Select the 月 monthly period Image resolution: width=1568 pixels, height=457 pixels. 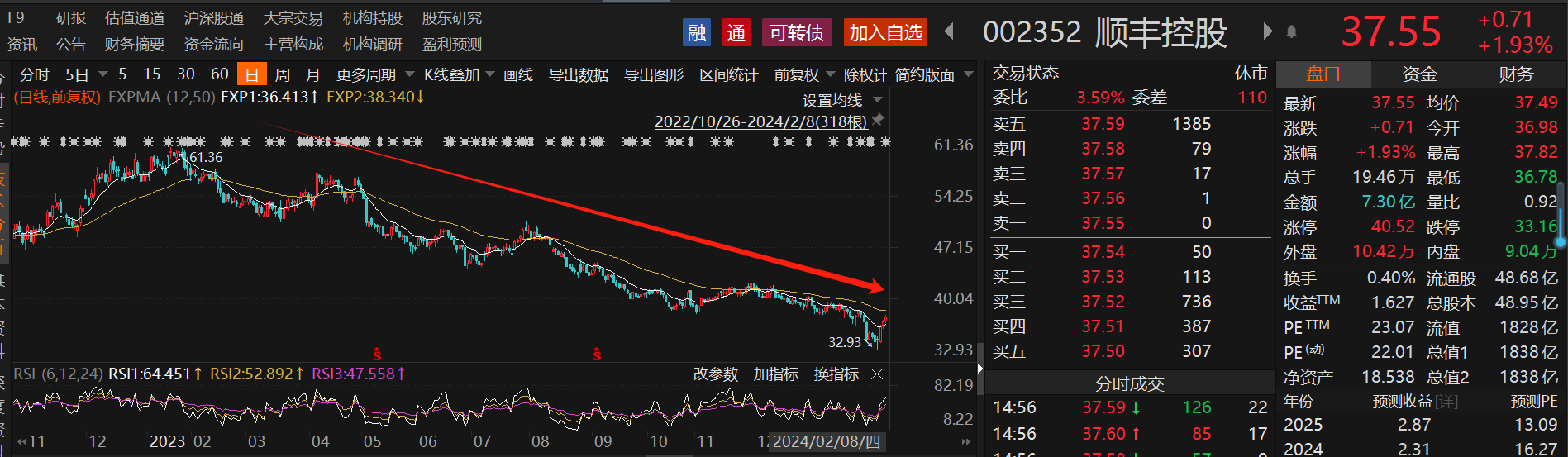coord(312,75)
